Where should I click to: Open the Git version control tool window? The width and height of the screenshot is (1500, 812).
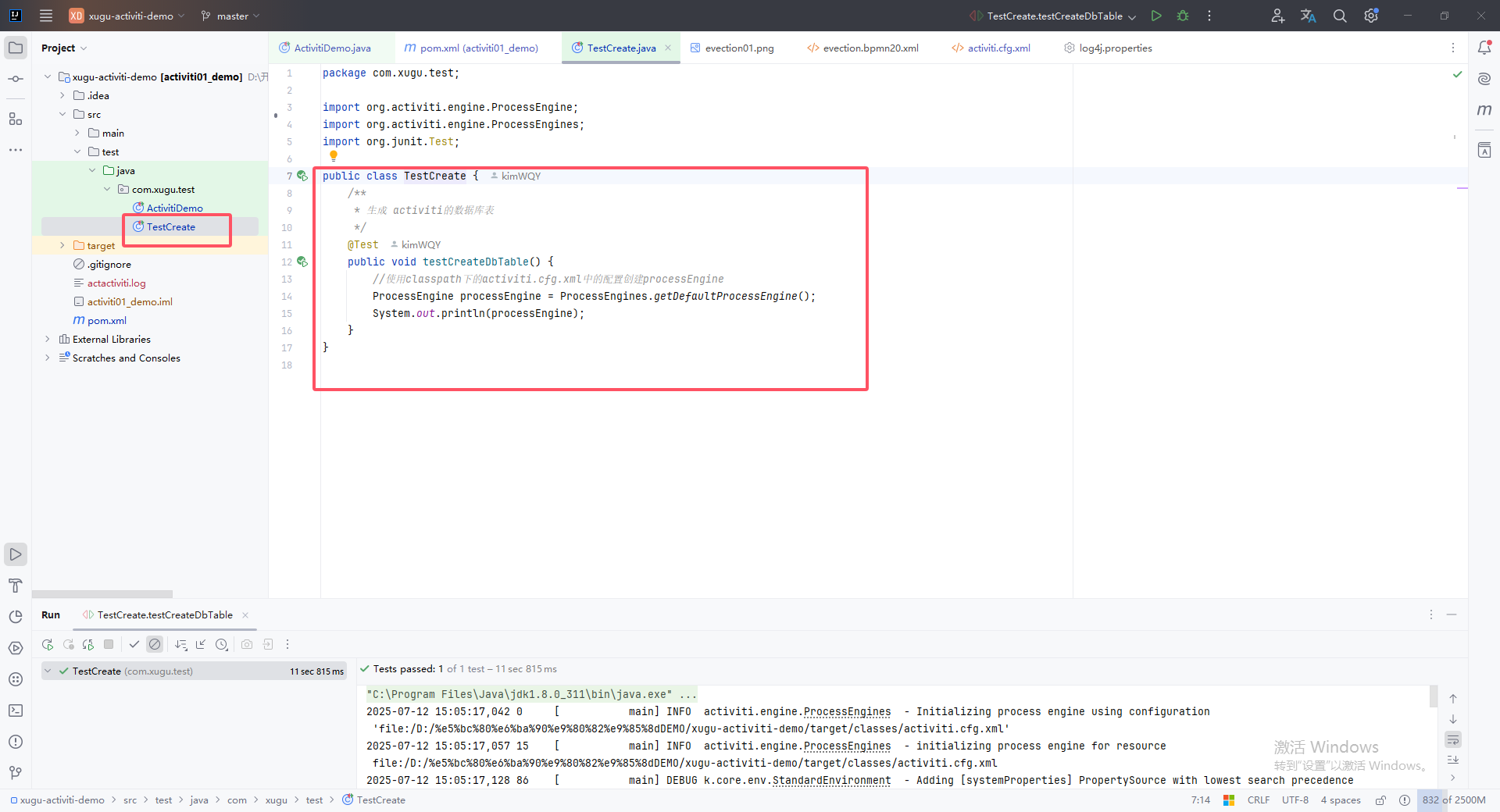(16, 773)
